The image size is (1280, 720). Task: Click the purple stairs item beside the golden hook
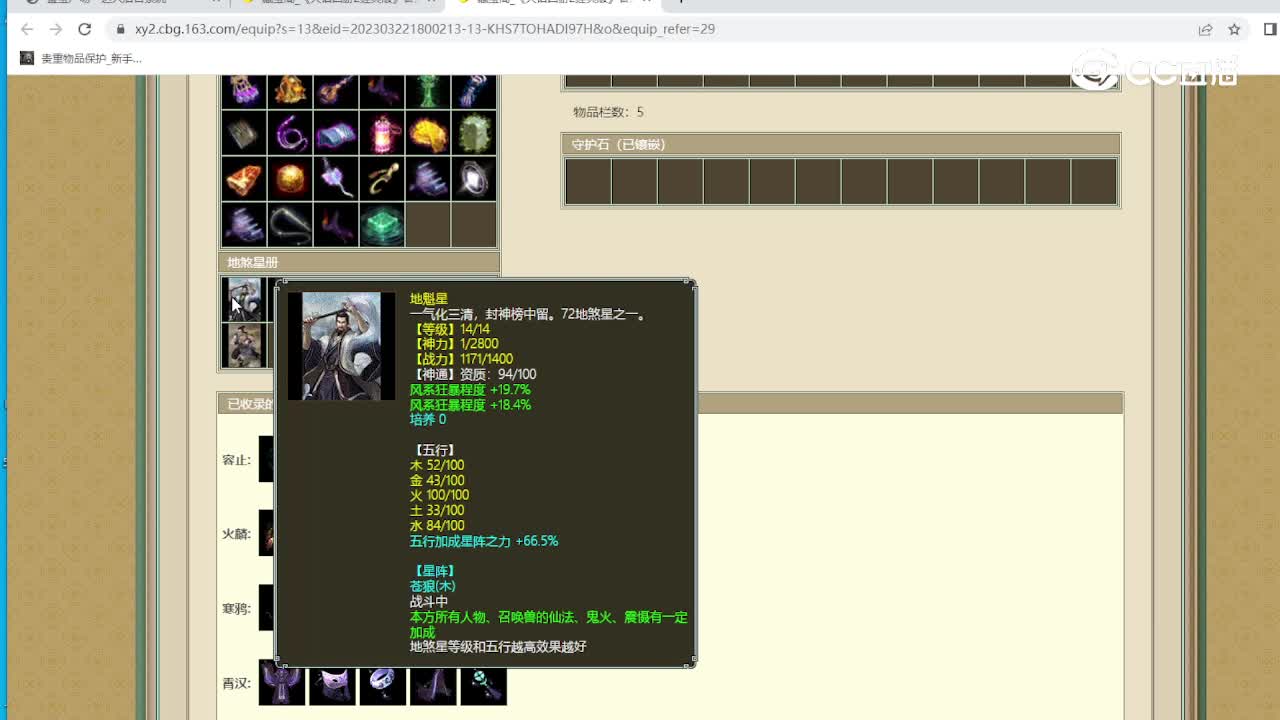coord(428,178)
